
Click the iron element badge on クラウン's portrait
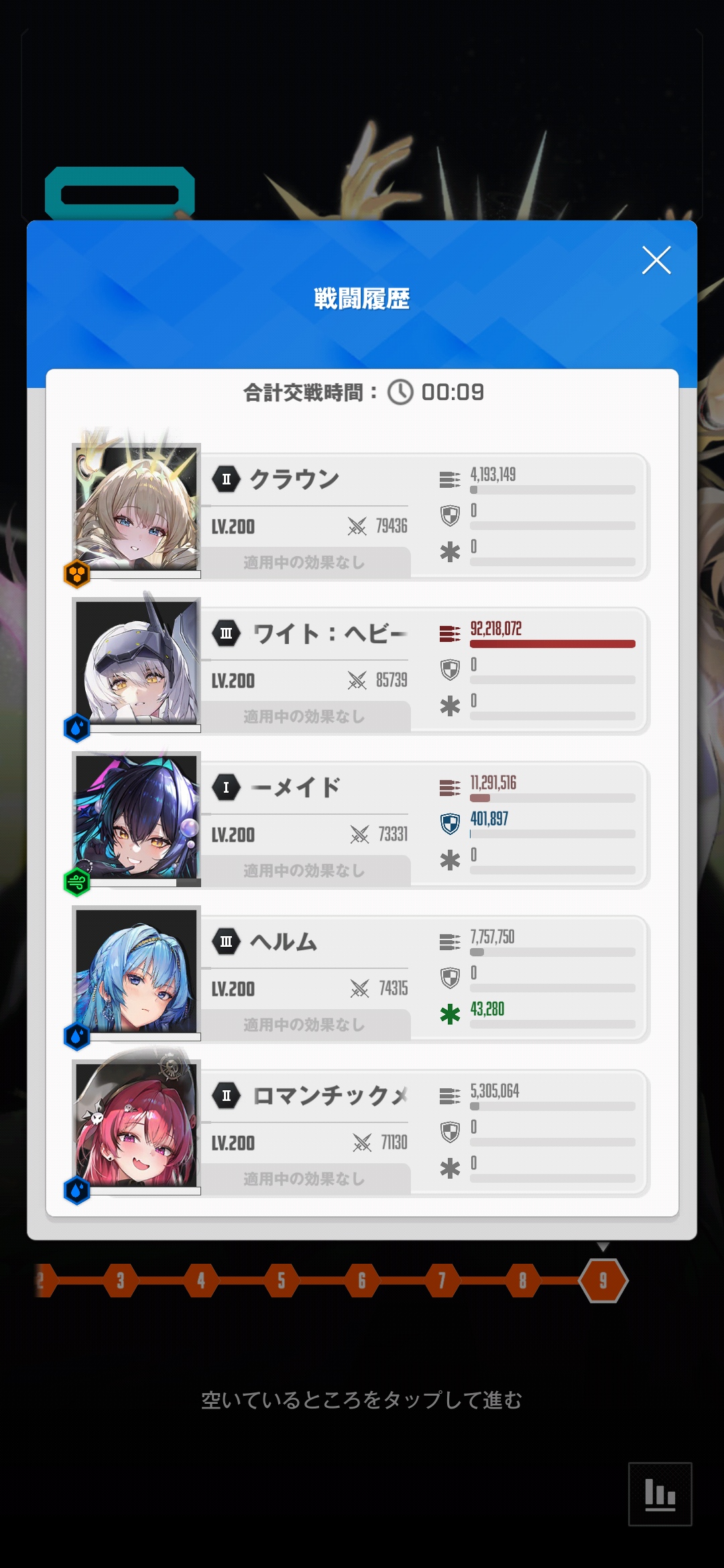[x=77, y=574]
